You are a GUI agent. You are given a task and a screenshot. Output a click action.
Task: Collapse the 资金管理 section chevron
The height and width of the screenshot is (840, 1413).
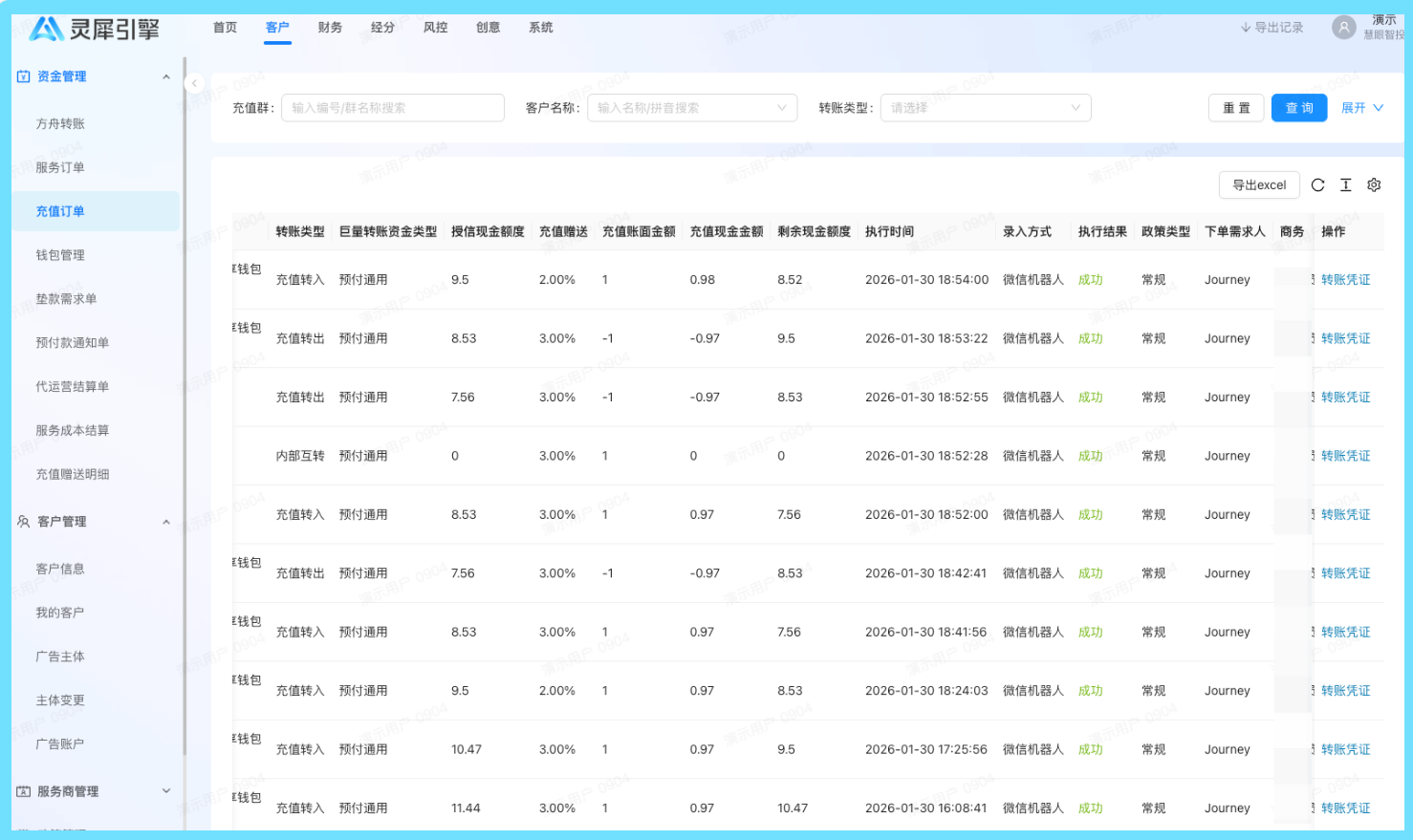pyautogui.click(x=166, y=76)
